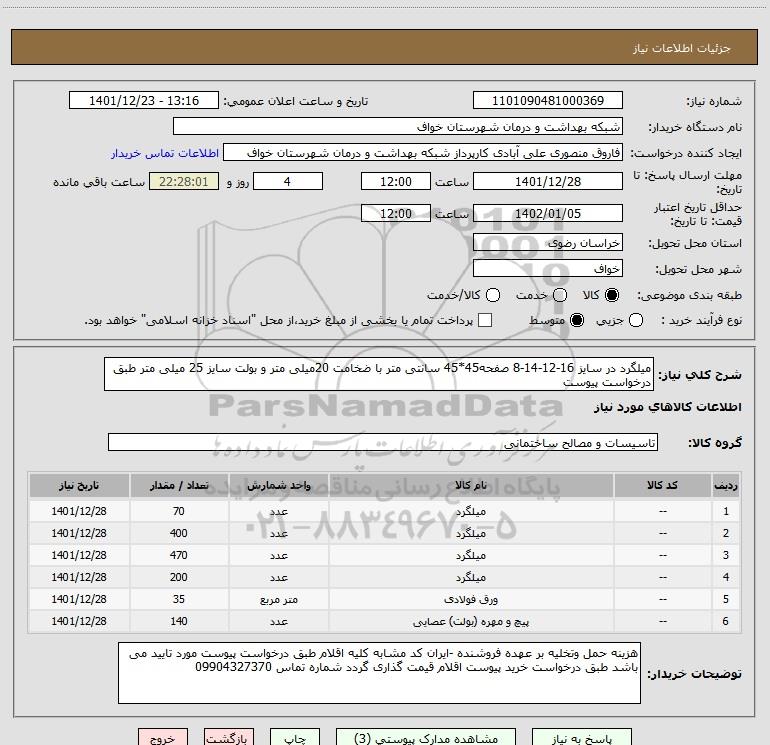This screenshot has width=770, height=745.
Task: Click the توضیحات خریدار notes text area
Action: (x=379, y=673)
